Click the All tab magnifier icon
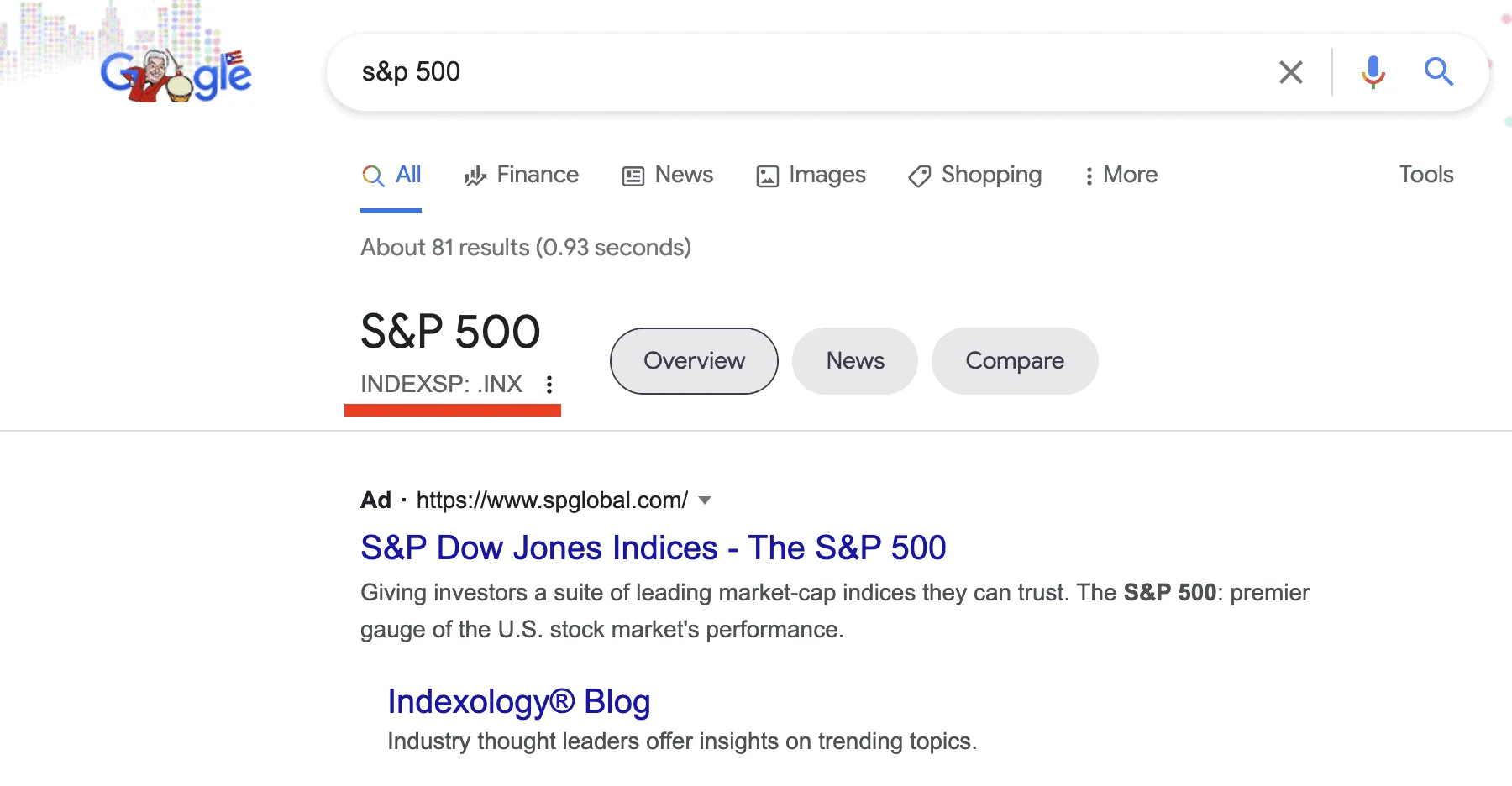The height and width of the screenshot is (786, 1512). [x=373, y=175]
